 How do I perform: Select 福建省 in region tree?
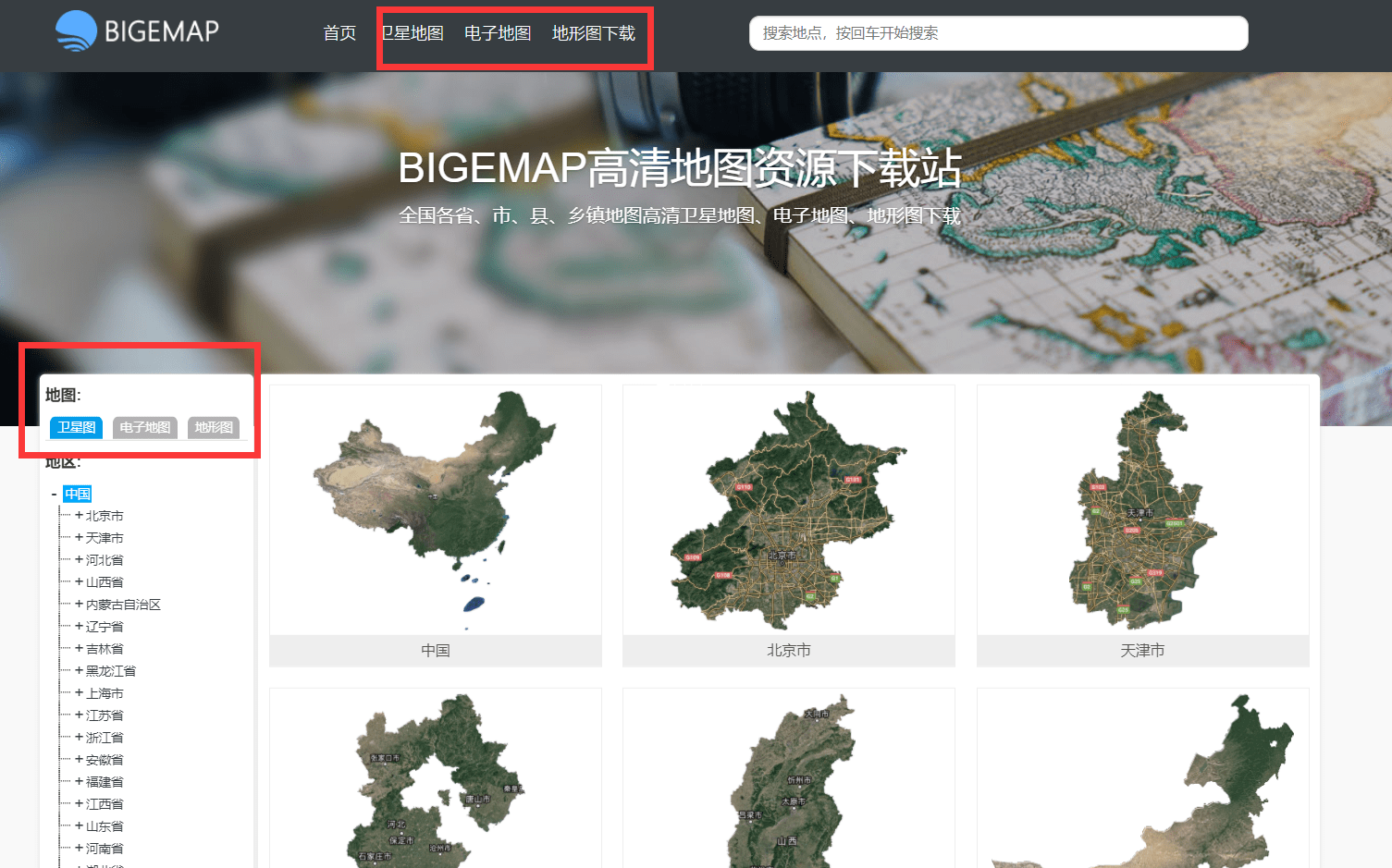105,782
